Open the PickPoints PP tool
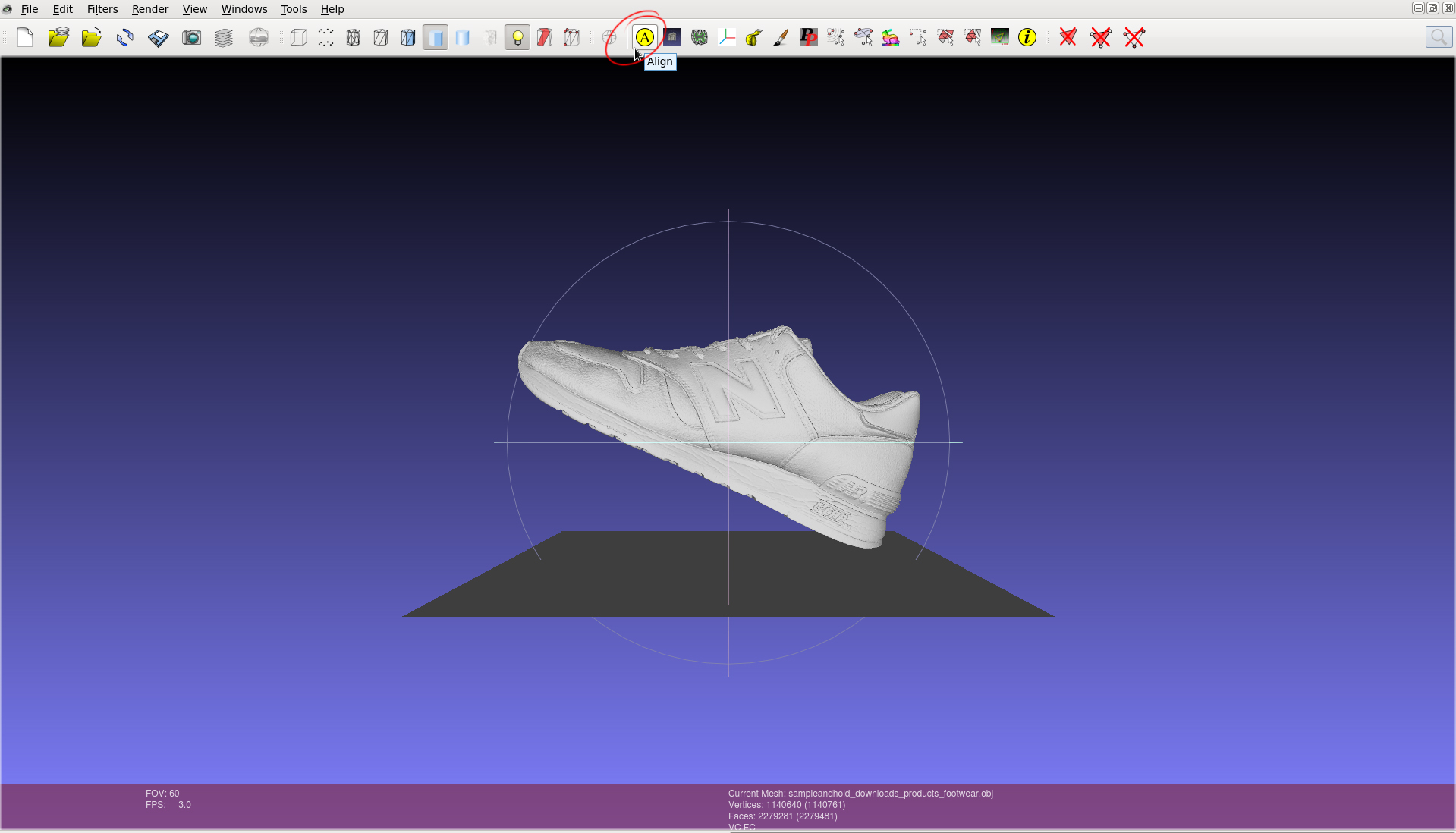The image size is (1456, 833). coord(809,37)
